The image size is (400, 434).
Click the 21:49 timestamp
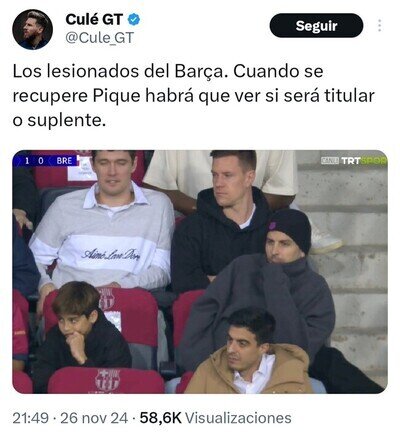(x=31, y=418)
